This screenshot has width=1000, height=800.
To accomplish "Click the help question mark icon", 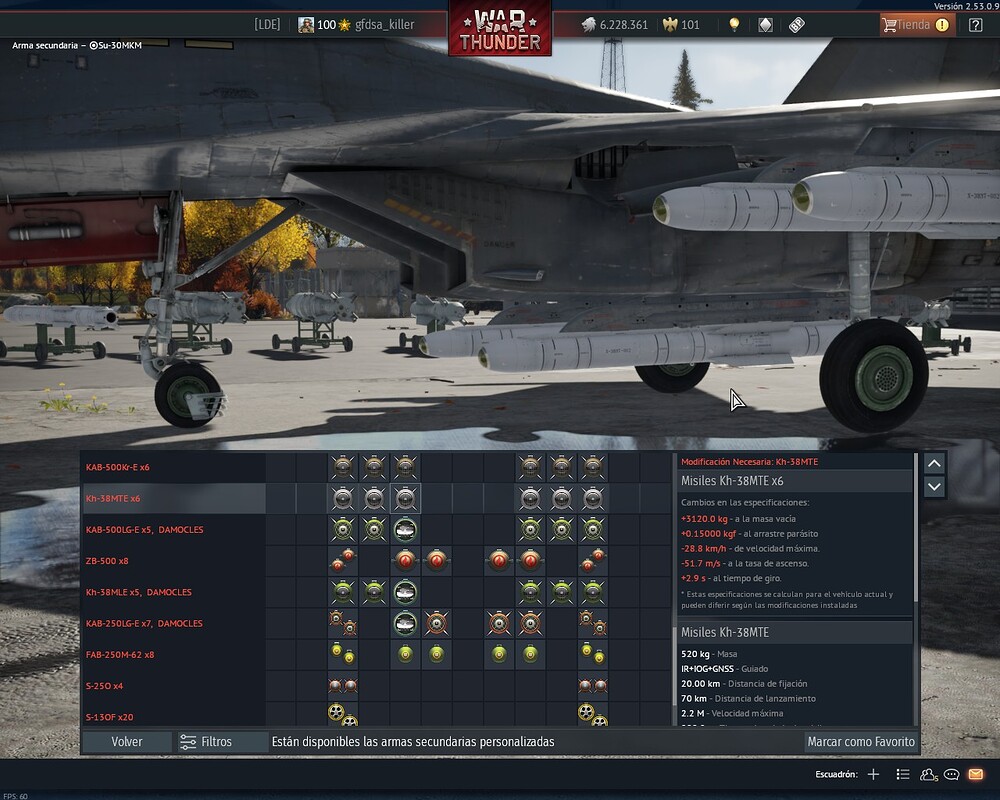I will [x=975, y=25].
